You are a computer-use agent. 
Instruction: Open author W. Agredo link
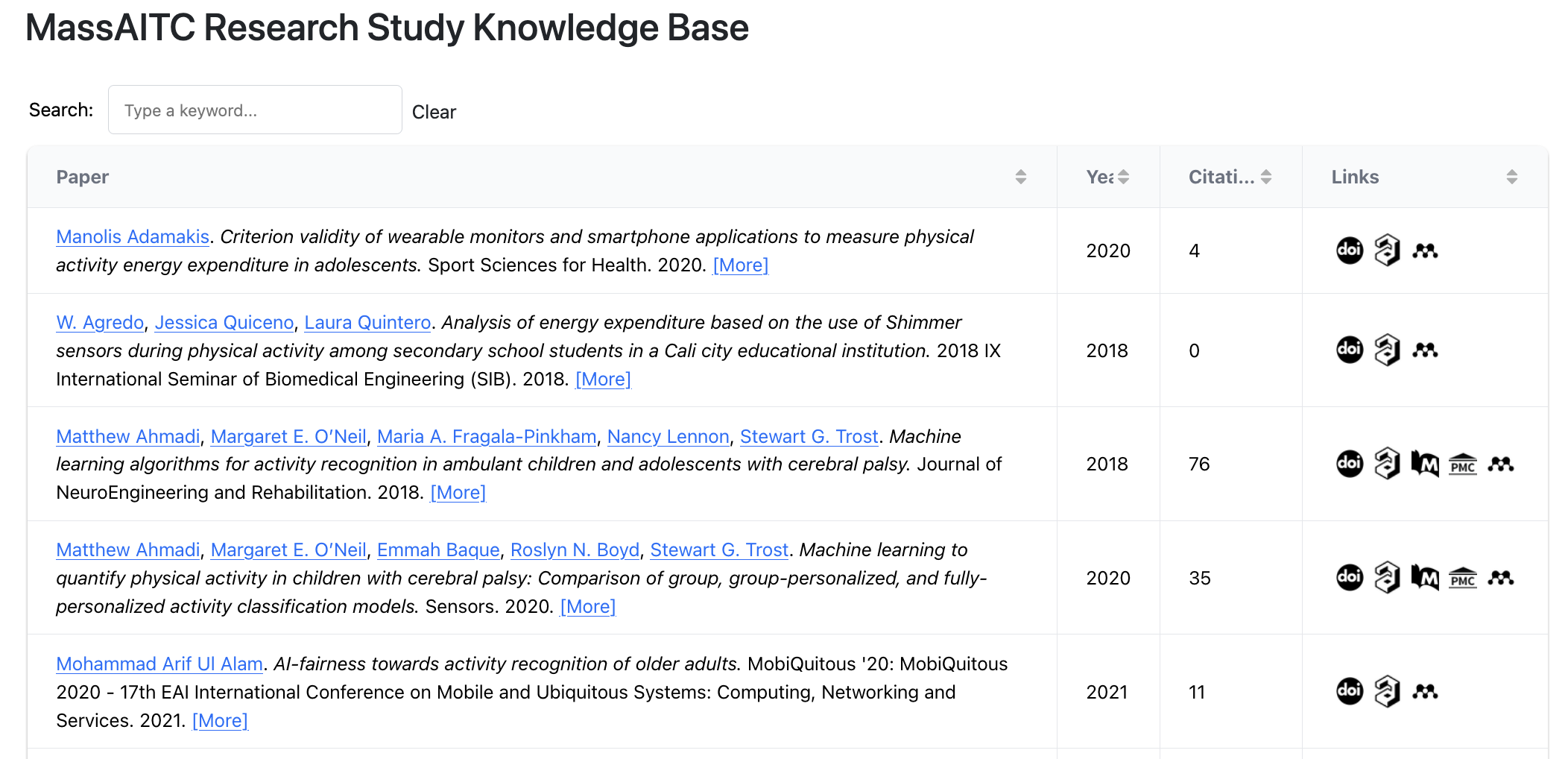pyautogui.click(x=100, y=322)
